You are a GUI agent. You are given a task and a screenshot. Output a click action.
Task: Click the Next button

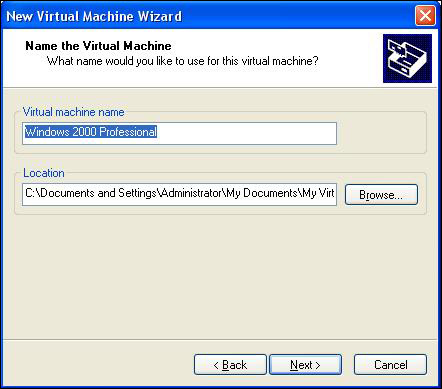305,364
